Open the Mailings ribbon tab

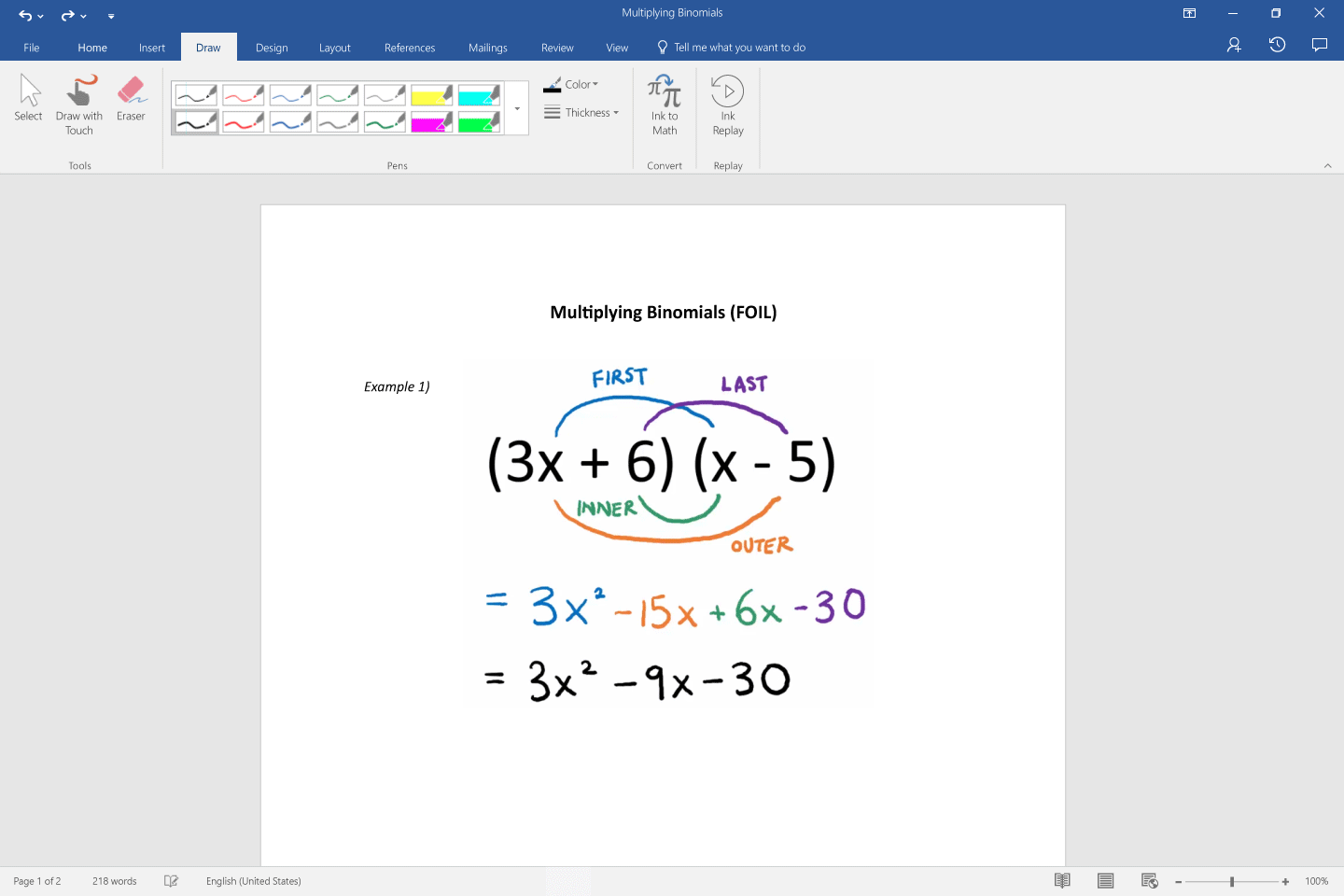[x=487, y=48]
